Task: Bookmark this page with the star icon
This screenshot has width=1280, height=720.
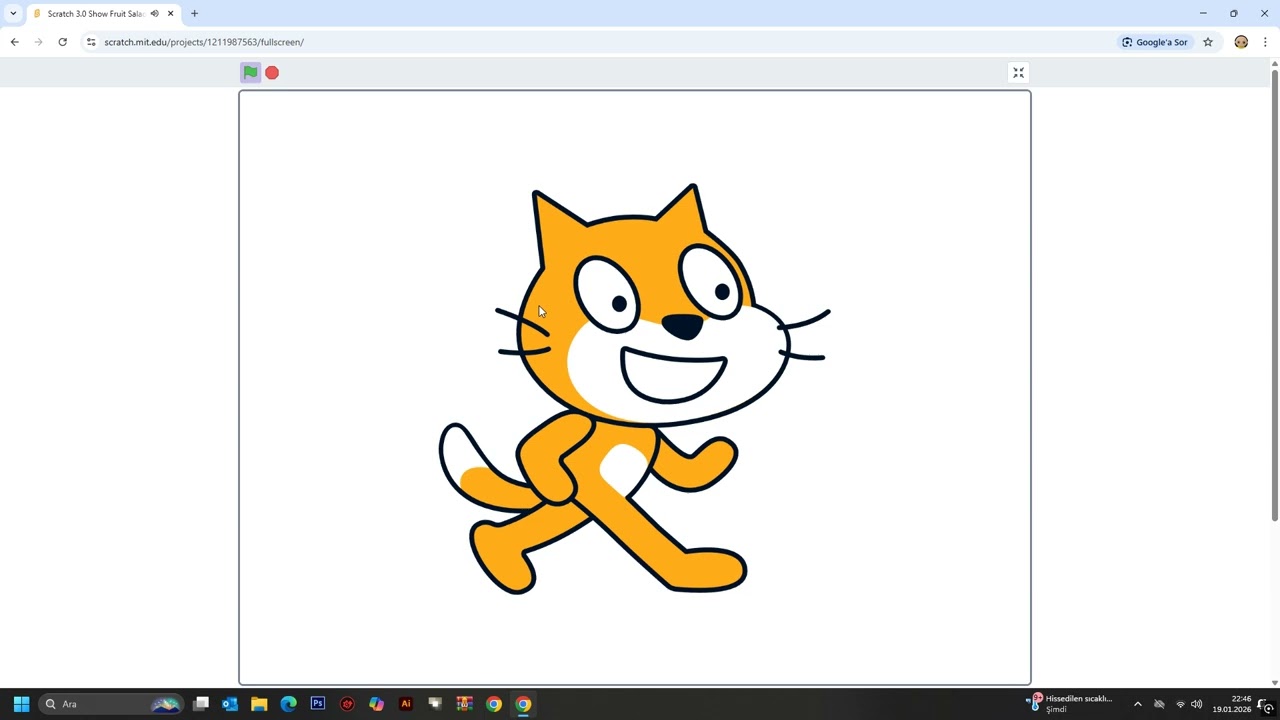Action: click(x=1208, y=42)
